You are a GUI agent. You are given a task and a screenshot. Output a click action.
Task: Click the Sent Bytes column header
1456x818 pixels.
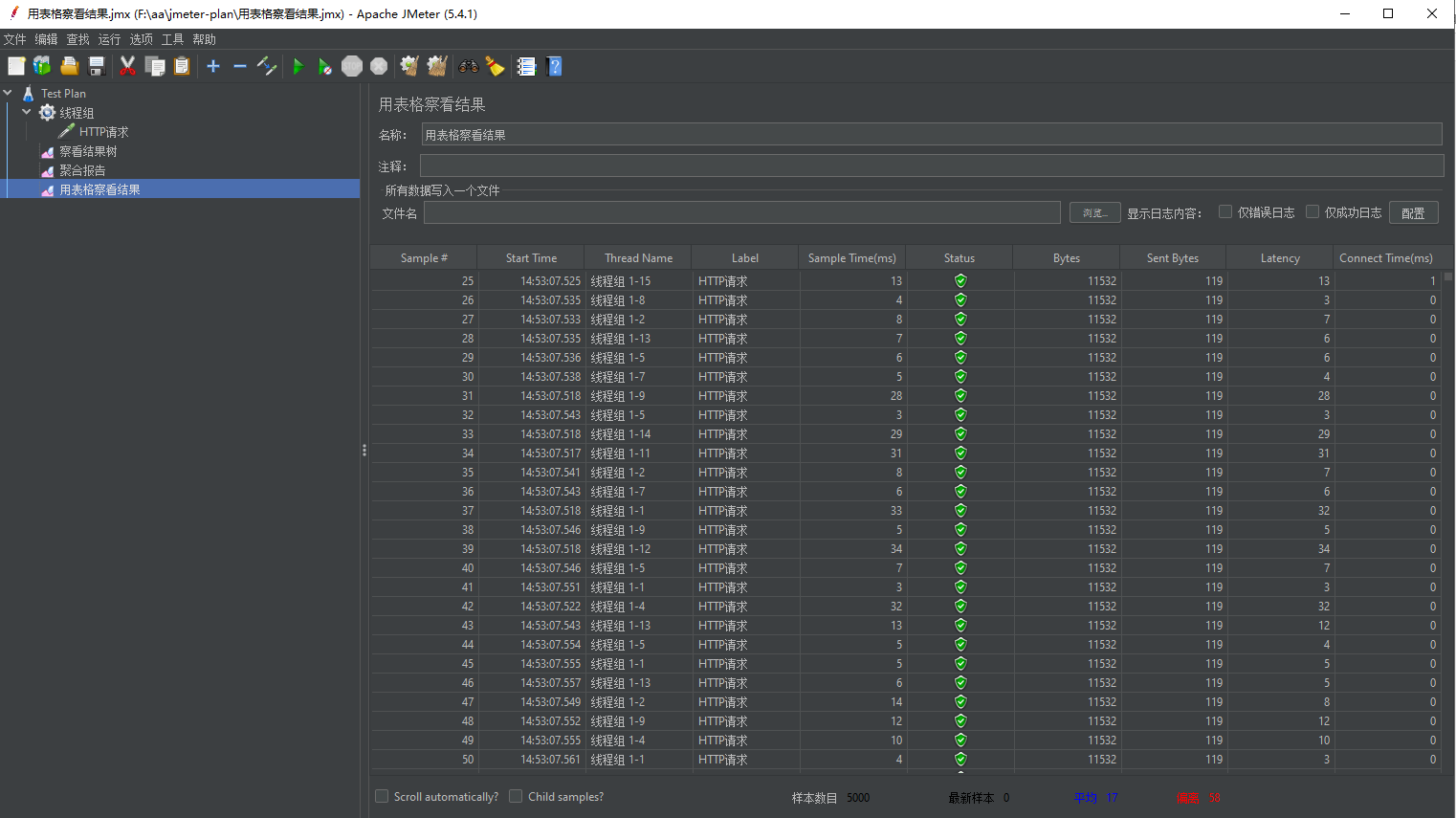[1173, 257]
